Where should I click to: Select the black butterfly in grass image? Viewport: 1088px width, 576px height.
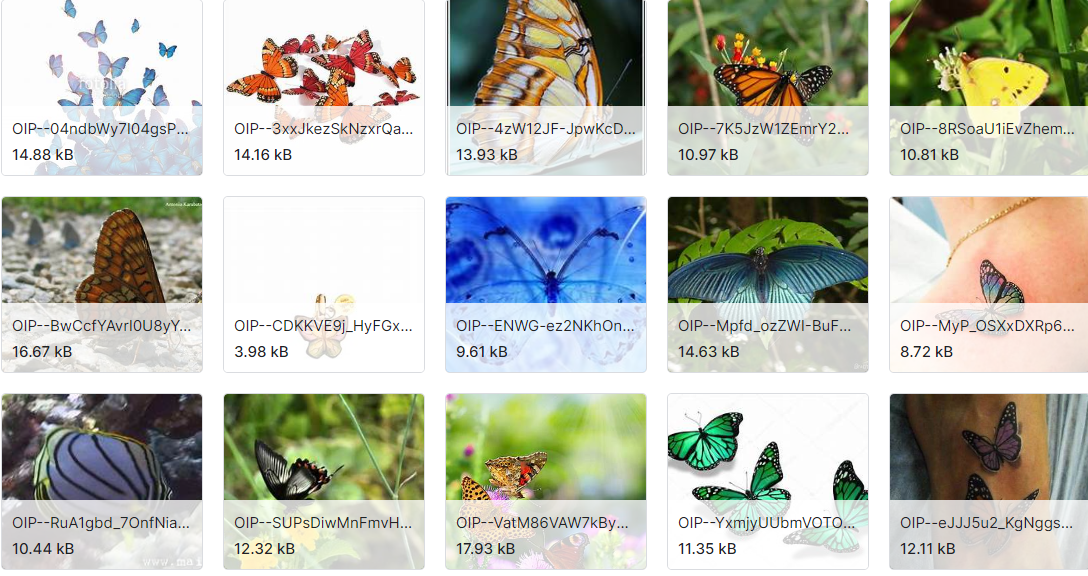pos(324,482)
